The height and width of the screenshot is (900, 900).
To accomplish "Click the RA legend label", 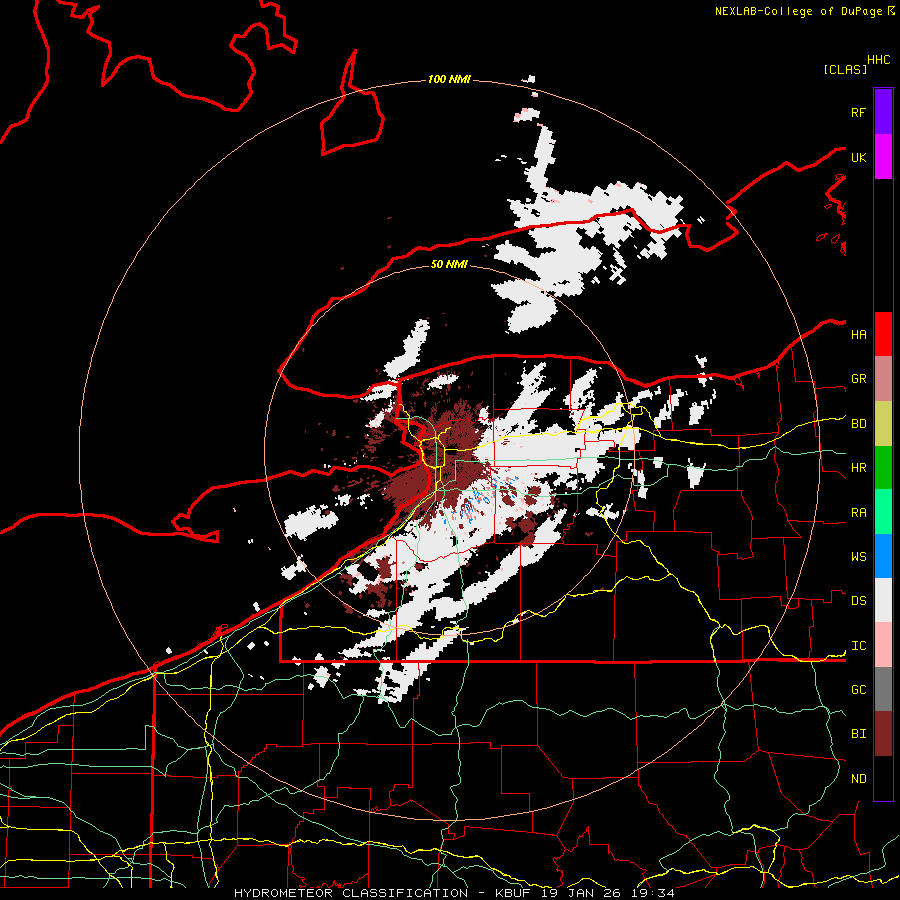I will point(858,513).
